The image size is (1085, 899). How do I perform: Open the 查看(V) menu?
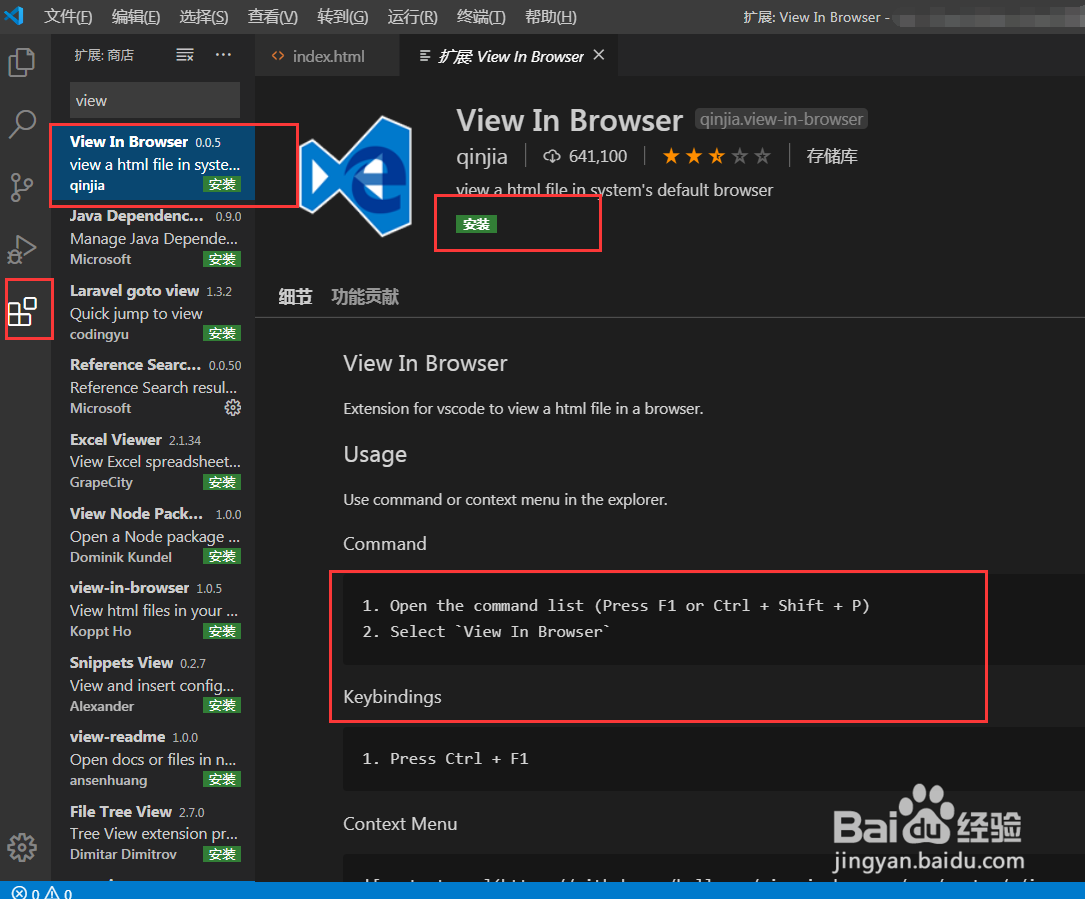273,17
